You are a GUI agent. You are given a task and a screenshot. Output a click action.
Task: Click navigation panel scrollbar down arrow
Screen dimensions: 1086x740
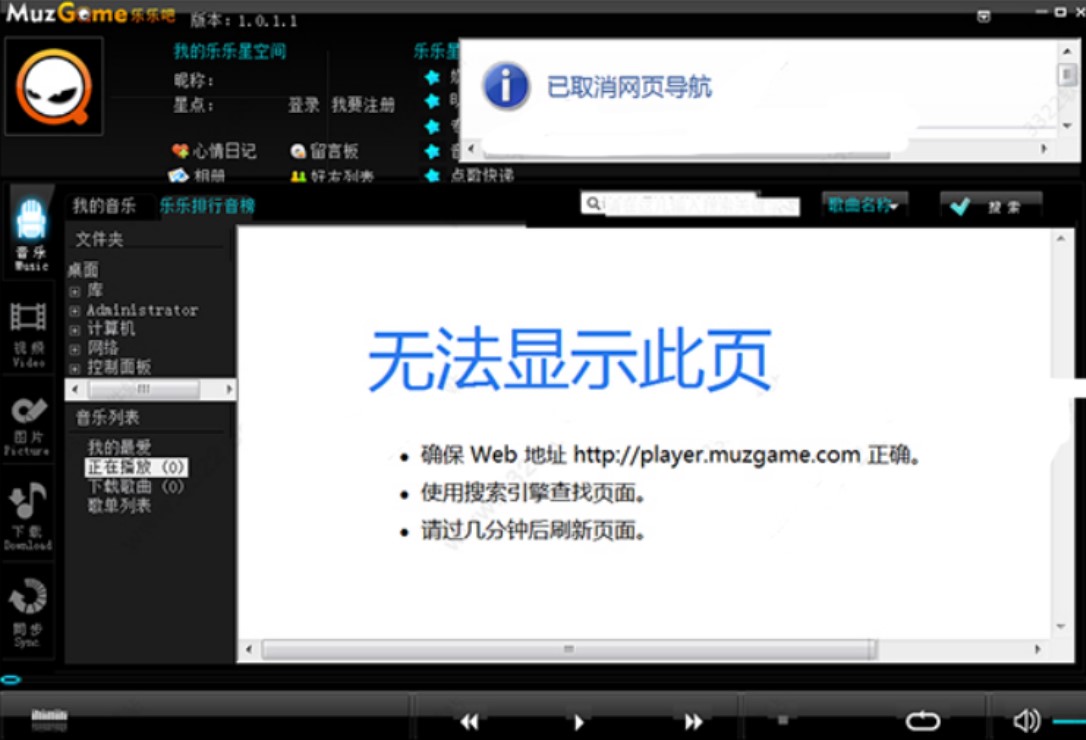1067,126
